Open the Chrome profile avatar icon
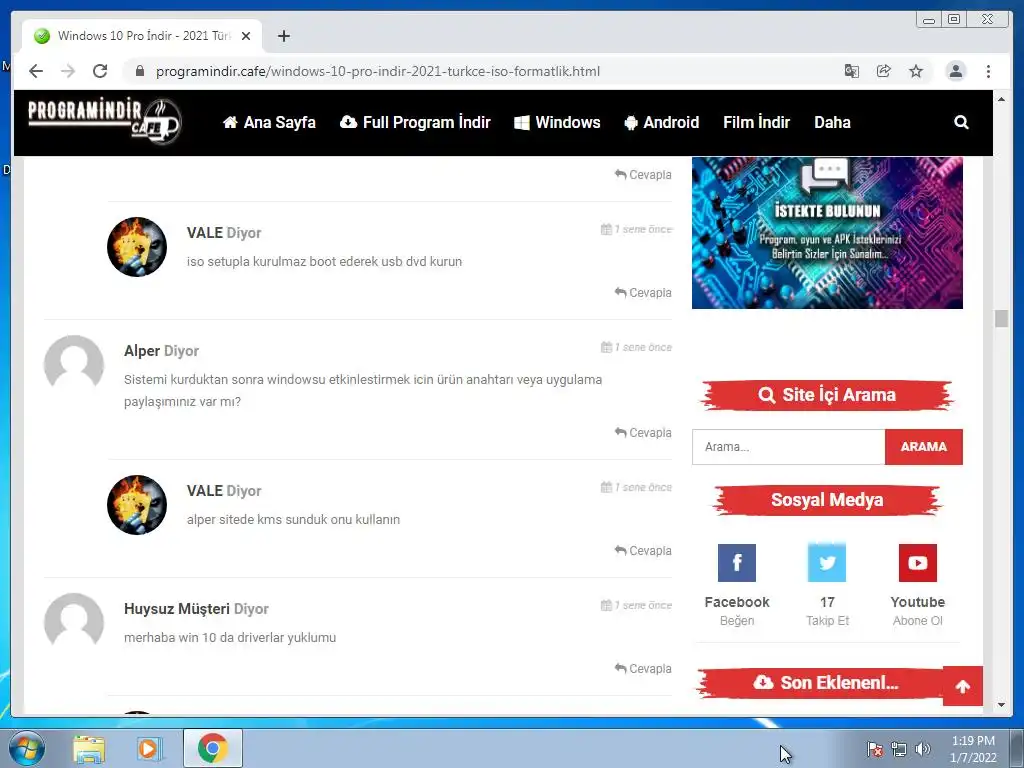Screen dimensions: 1024x768 pyautogui.click(x=955, y=71)
